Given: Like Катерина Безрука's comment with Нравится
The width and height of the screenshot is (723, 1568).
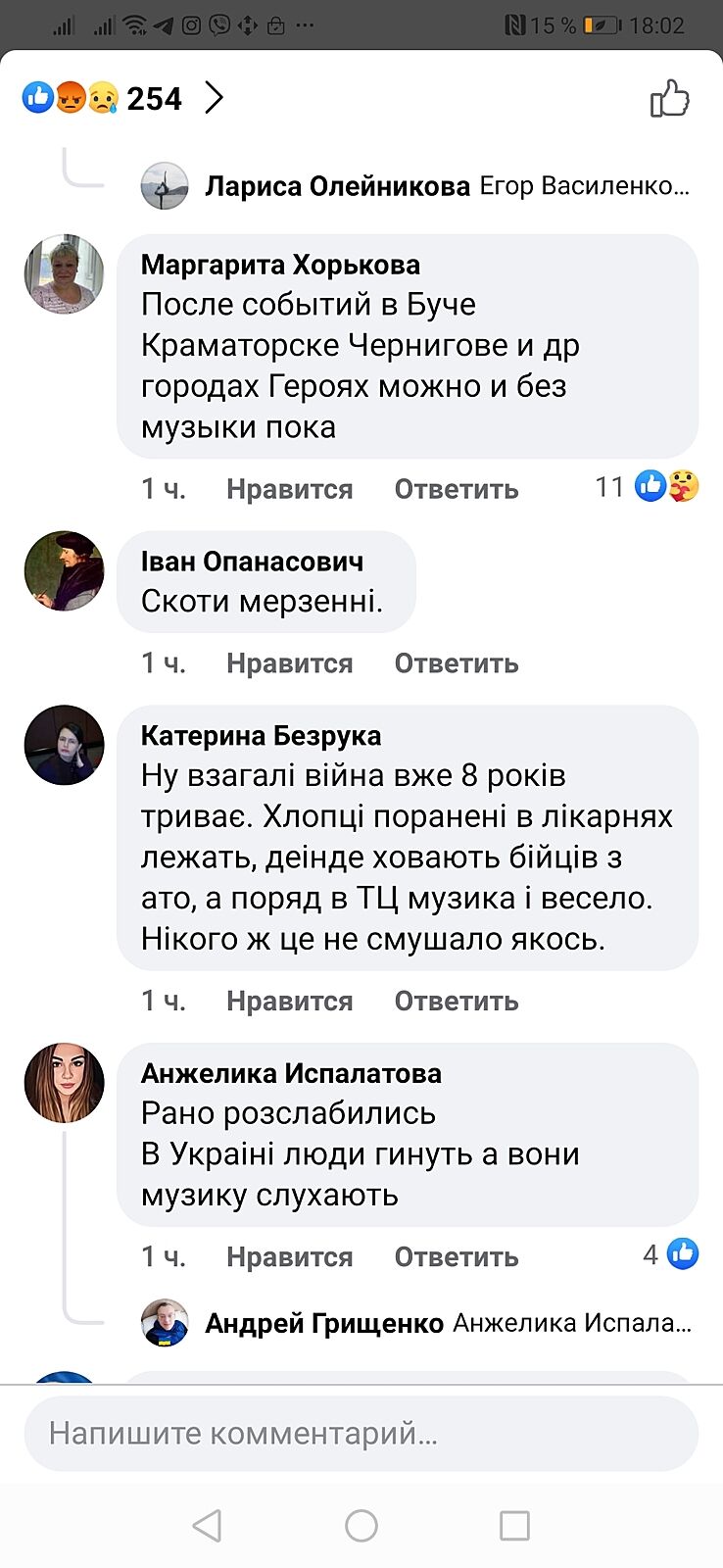Looking at the screenshot, I should (x=289, y=1001).
